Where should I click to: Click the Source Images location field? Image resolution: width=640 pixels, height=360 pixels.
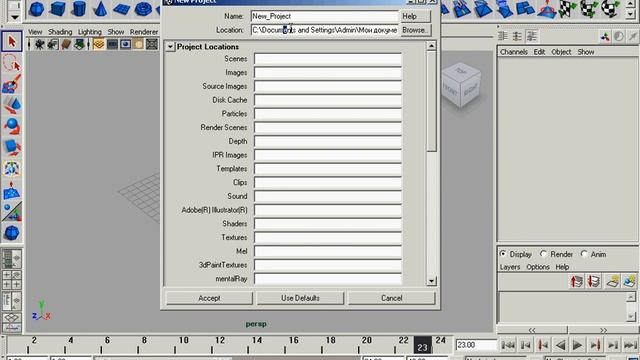pos(328,87)
